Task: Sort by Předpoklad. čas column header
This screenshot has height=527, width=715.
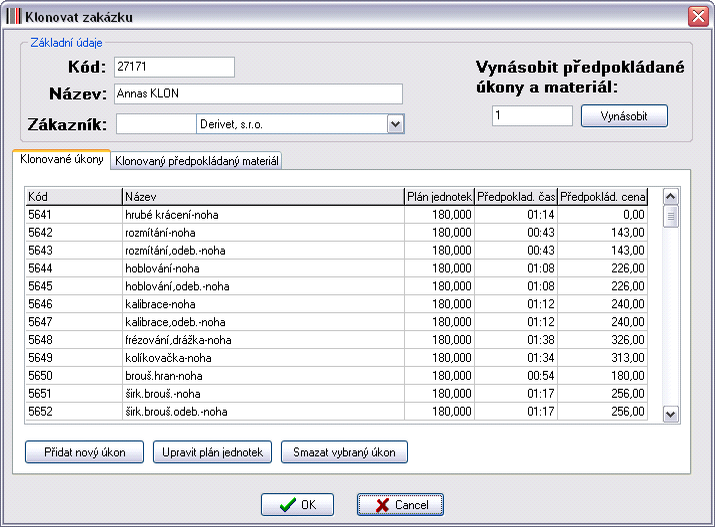Action: pos(516,196)
